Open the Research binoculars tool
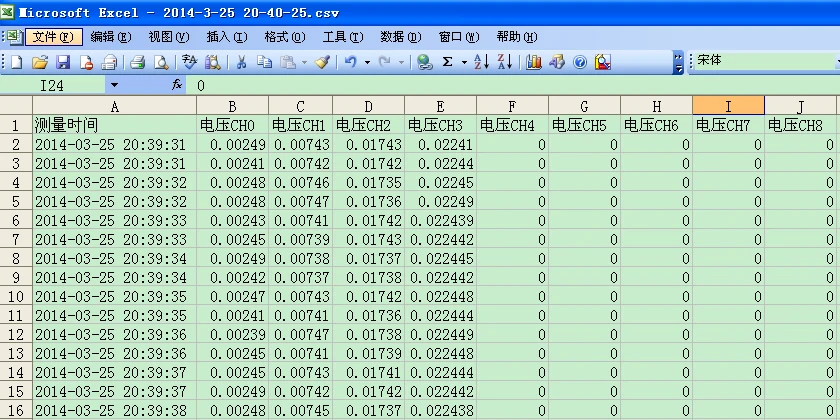 (213, 62)
